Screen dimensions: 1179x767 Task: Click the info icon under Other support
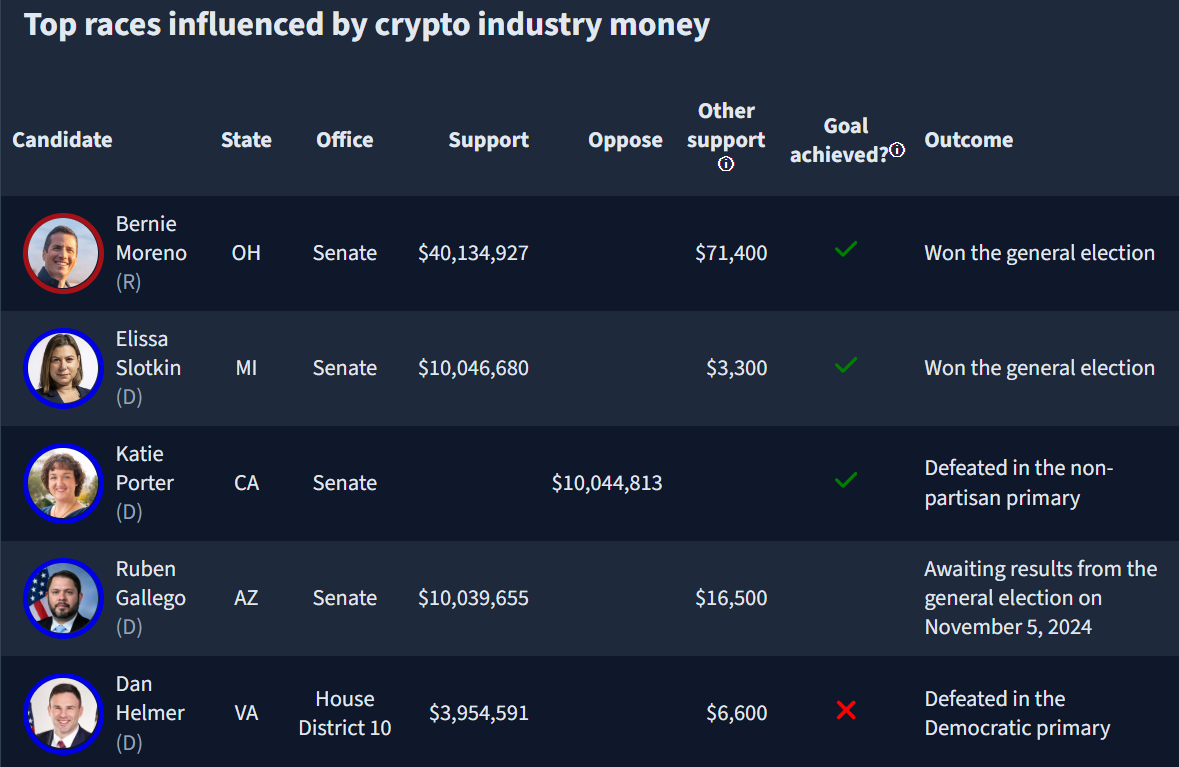tap(726, 164)
